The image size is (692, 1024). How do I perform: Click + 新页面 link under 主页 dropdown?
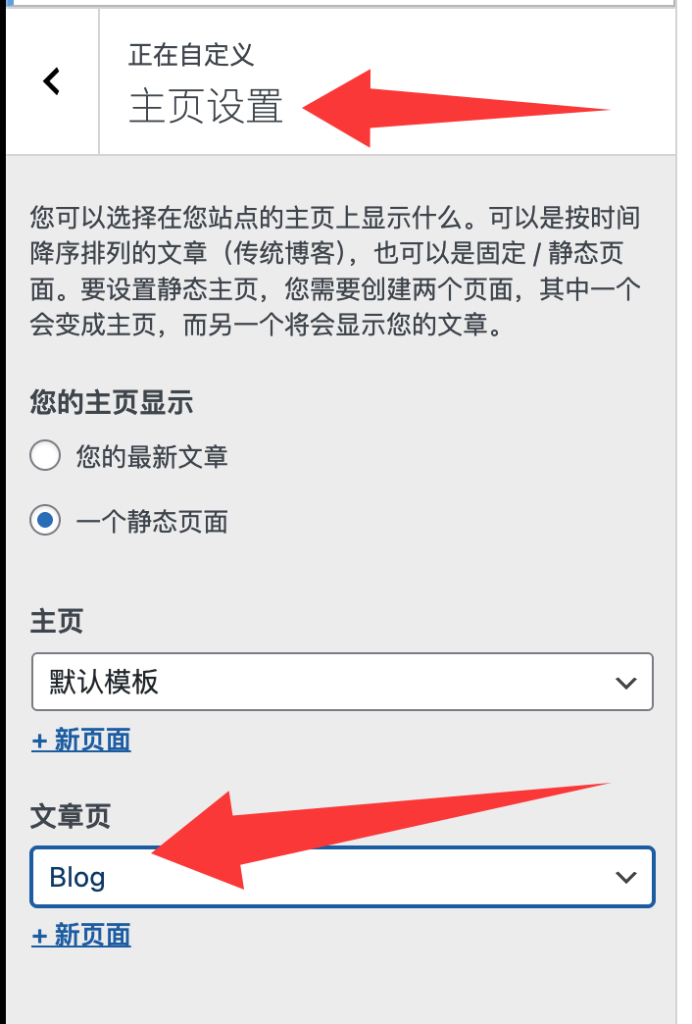(x=81, y=741)
